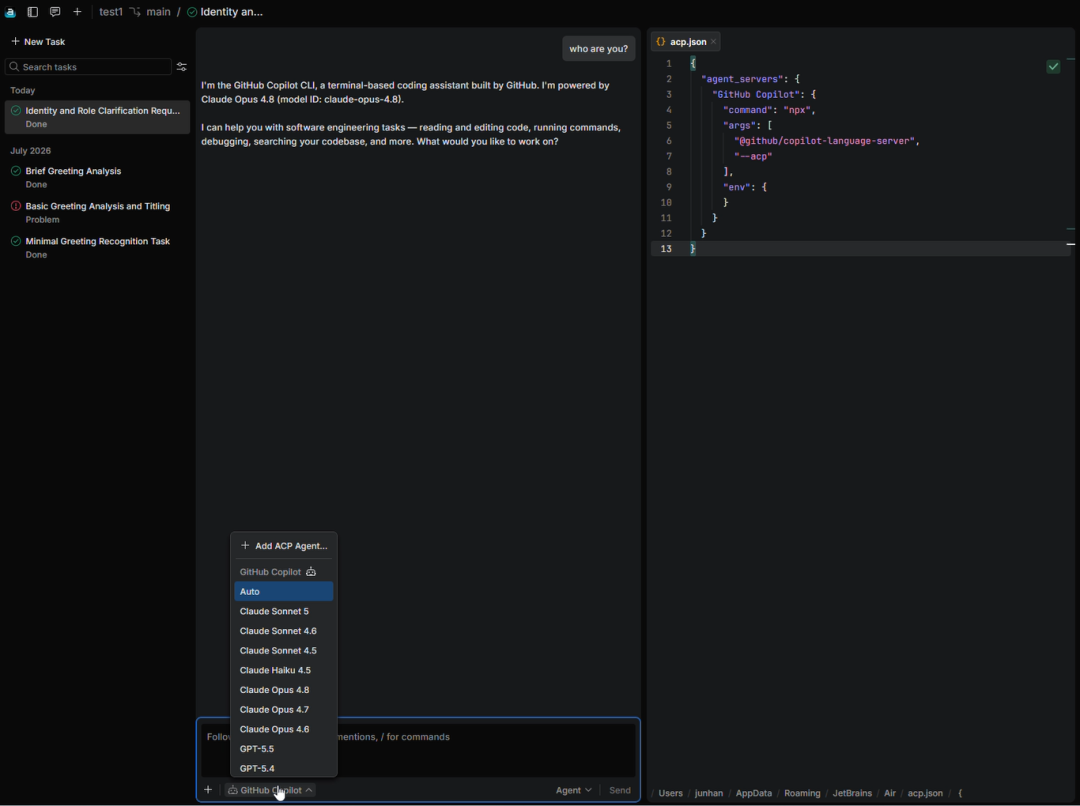Select Claude Opus 4.6 model
This screenshot has height=806, width=1080.
(x=284, y=729)
